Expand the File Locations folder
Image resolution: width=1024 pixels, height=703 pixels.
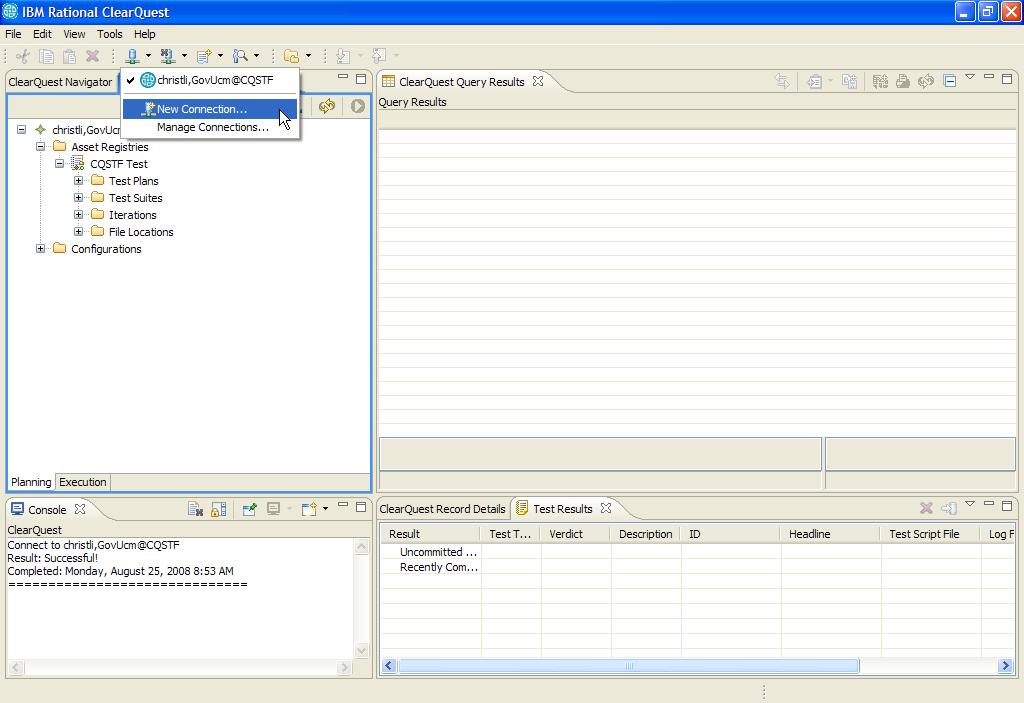point(78,231)
